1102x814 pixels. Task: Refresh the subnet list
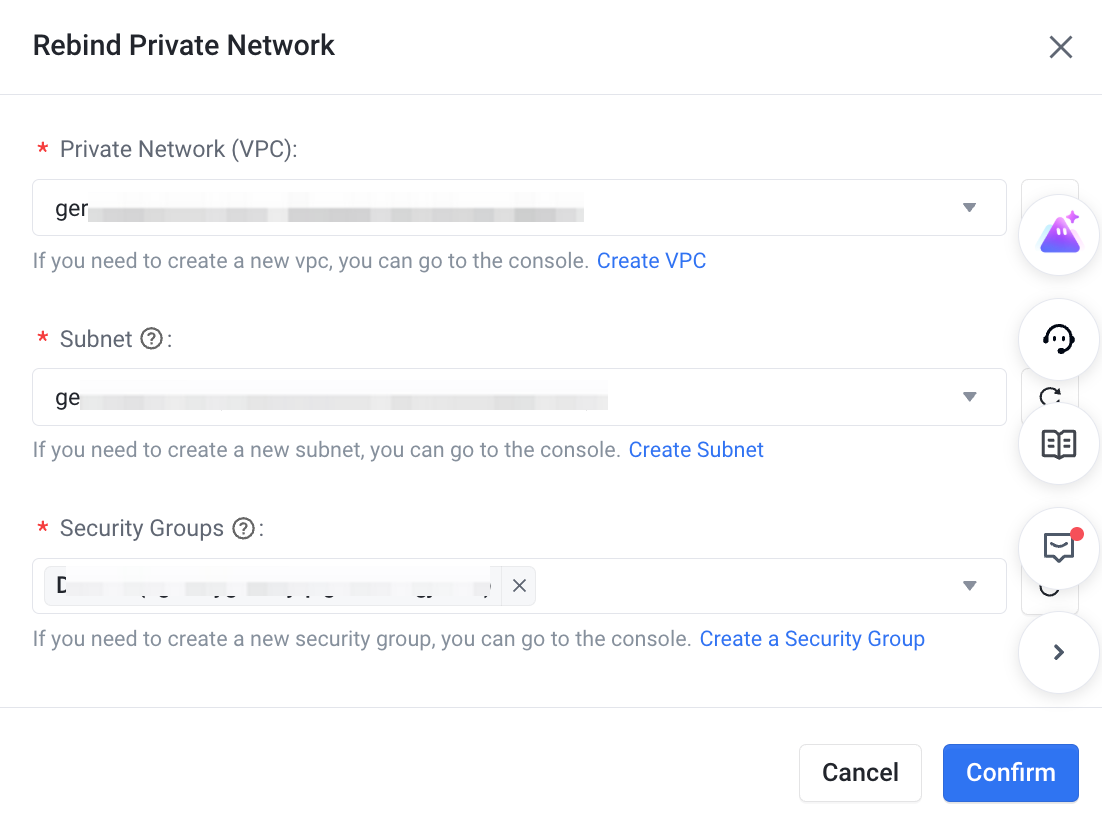click(1049, 394)
